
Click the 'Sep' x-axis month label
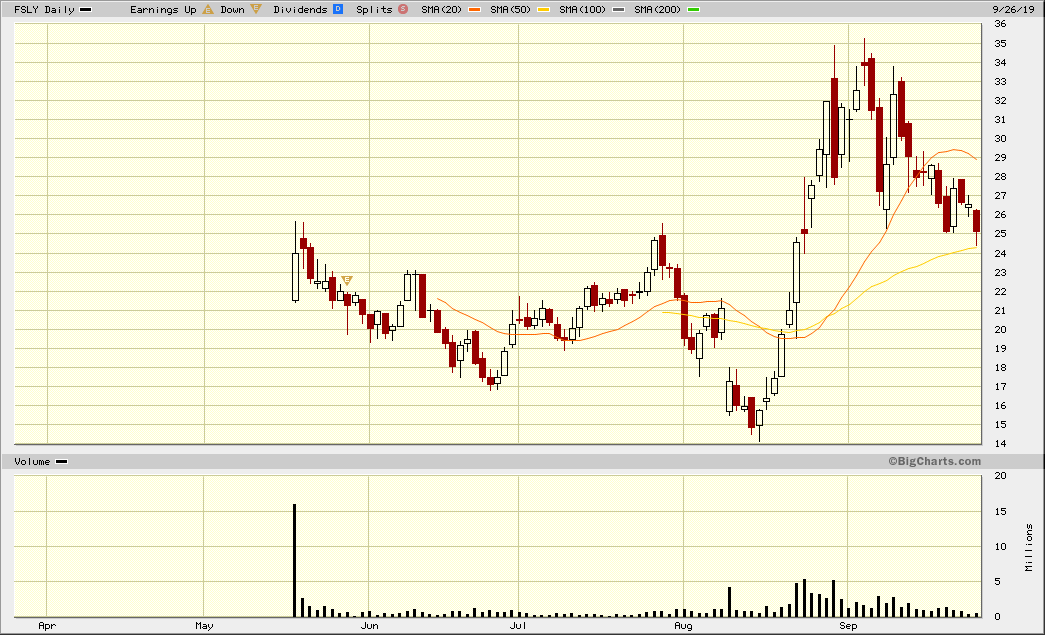pyautogui.click(x=848, y=626)
